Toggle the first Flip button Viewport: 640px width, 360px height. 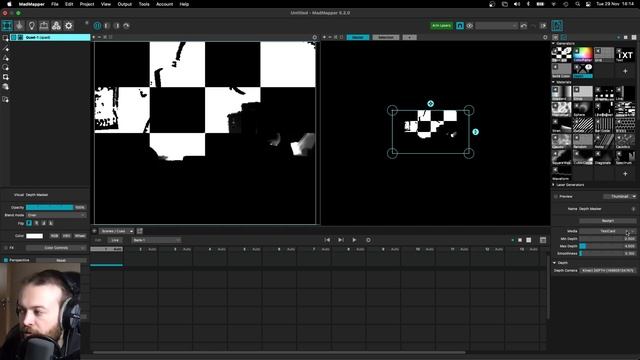(29, 223)
